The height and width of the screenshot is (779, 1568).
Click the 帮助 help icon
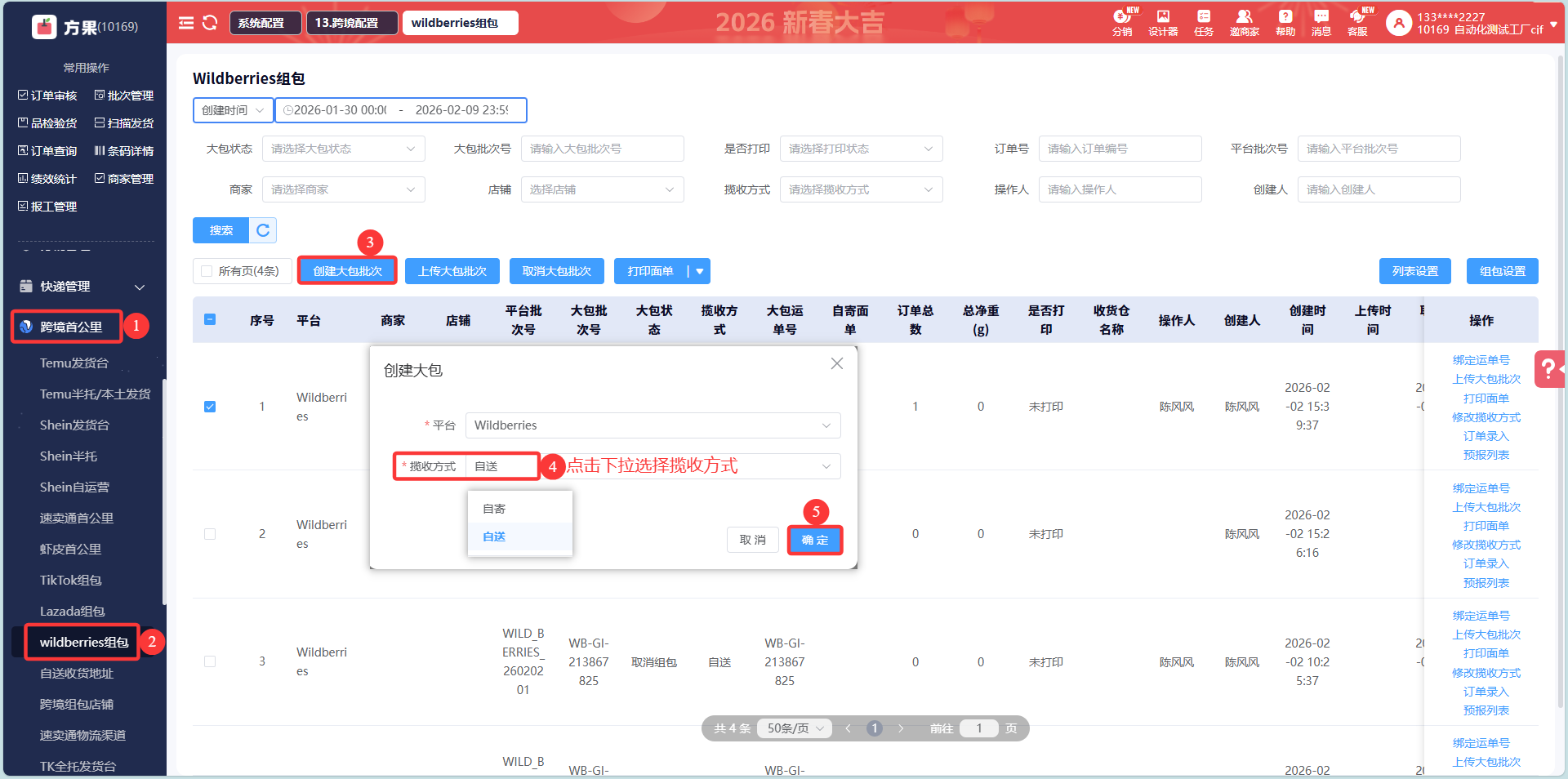tap(1285, 22)
